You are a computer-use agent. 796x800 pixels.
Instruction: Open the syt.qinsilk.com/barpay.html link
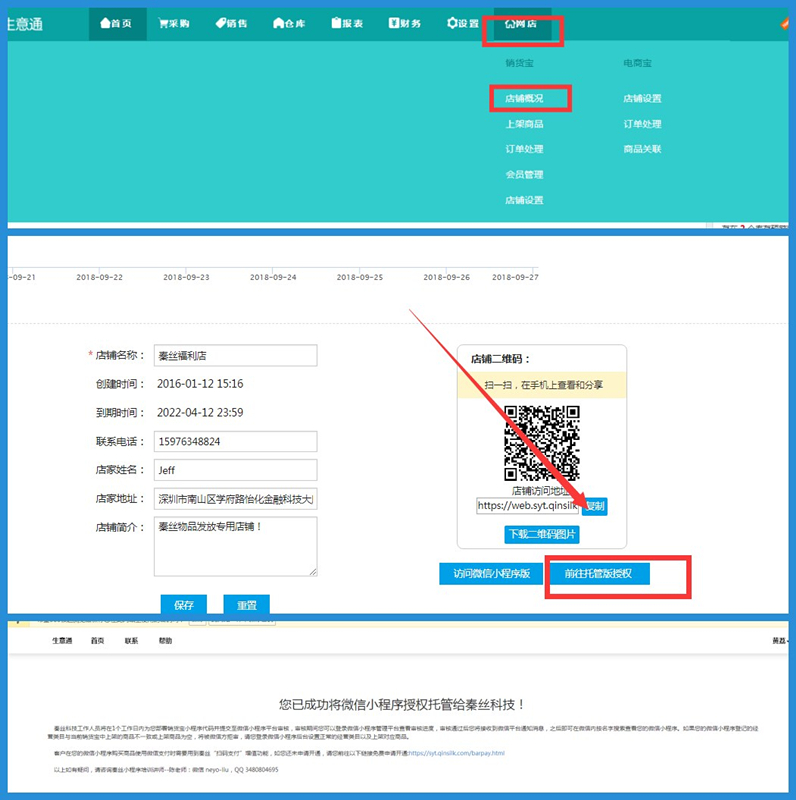456,753
